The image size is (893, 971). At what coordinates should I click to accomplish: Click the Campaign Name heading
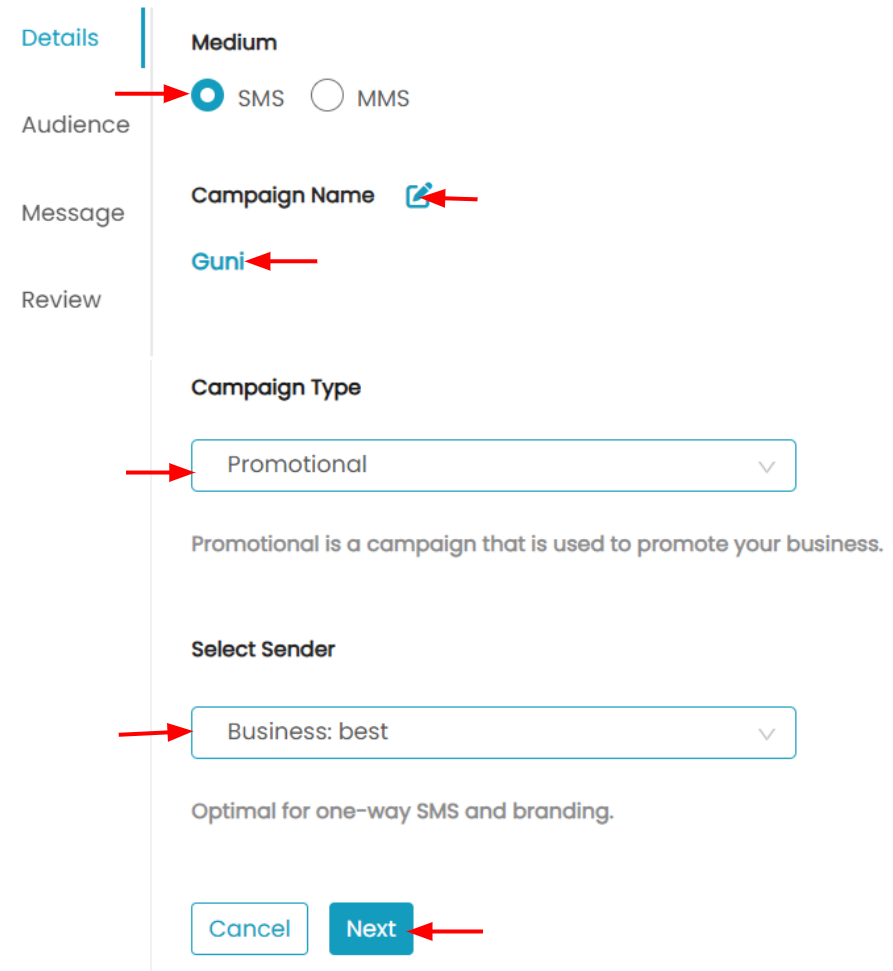tap(283, 196)
